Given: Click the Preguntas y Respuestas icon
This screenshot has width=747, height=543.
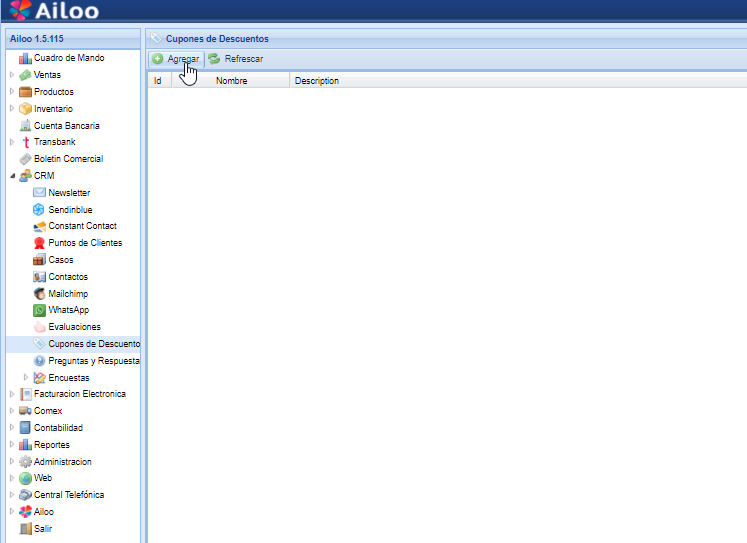Looking at the screenshot, I should [x=40, y=361].
